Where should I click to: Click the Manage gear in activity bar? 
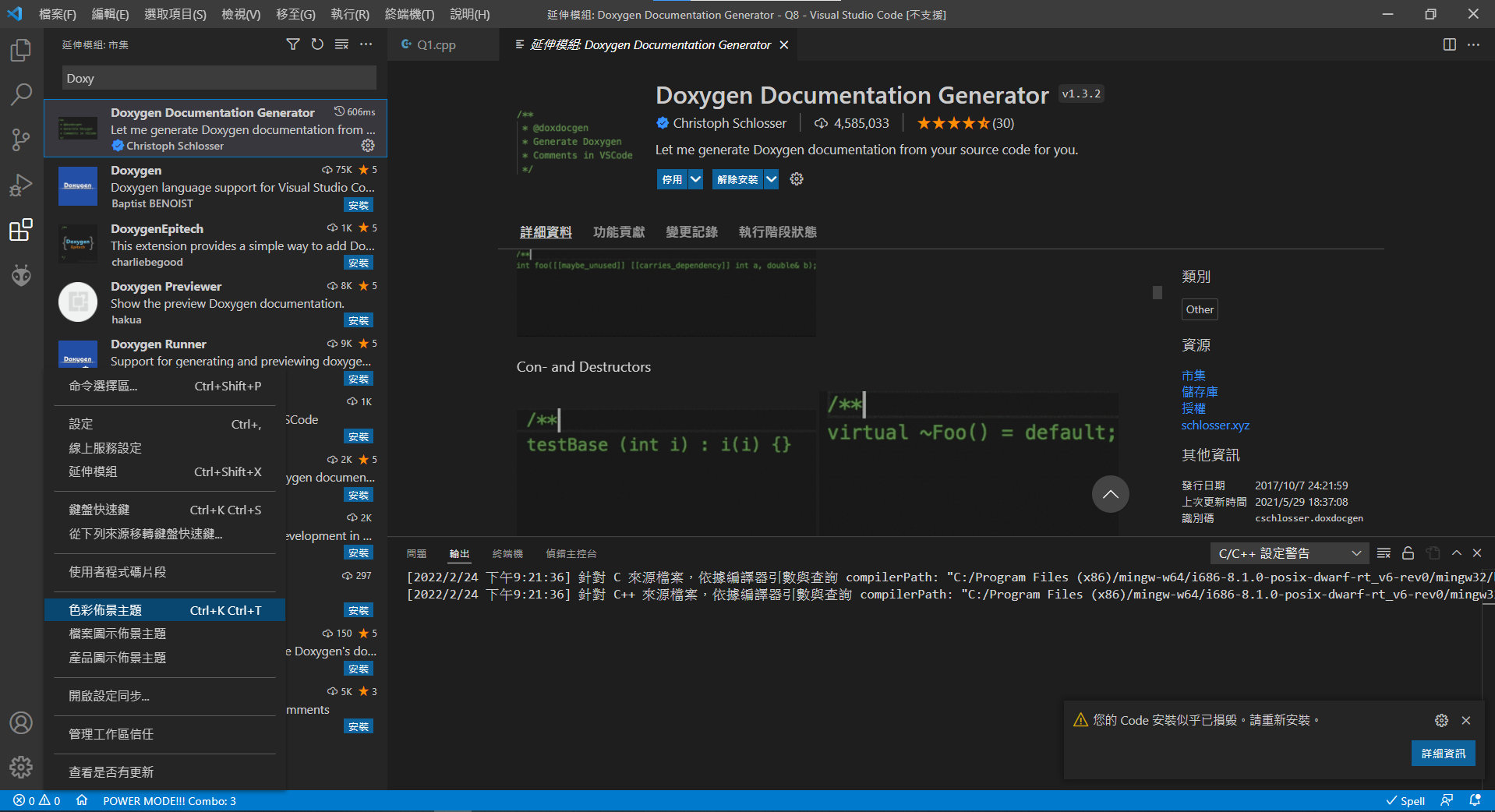click(21, 768)
